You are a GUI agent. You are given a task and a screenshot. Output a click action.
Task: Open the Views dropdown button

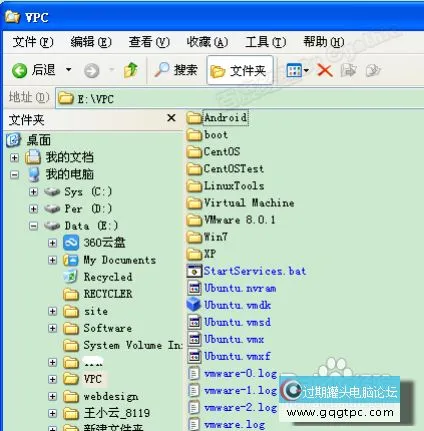click(297, 70)
